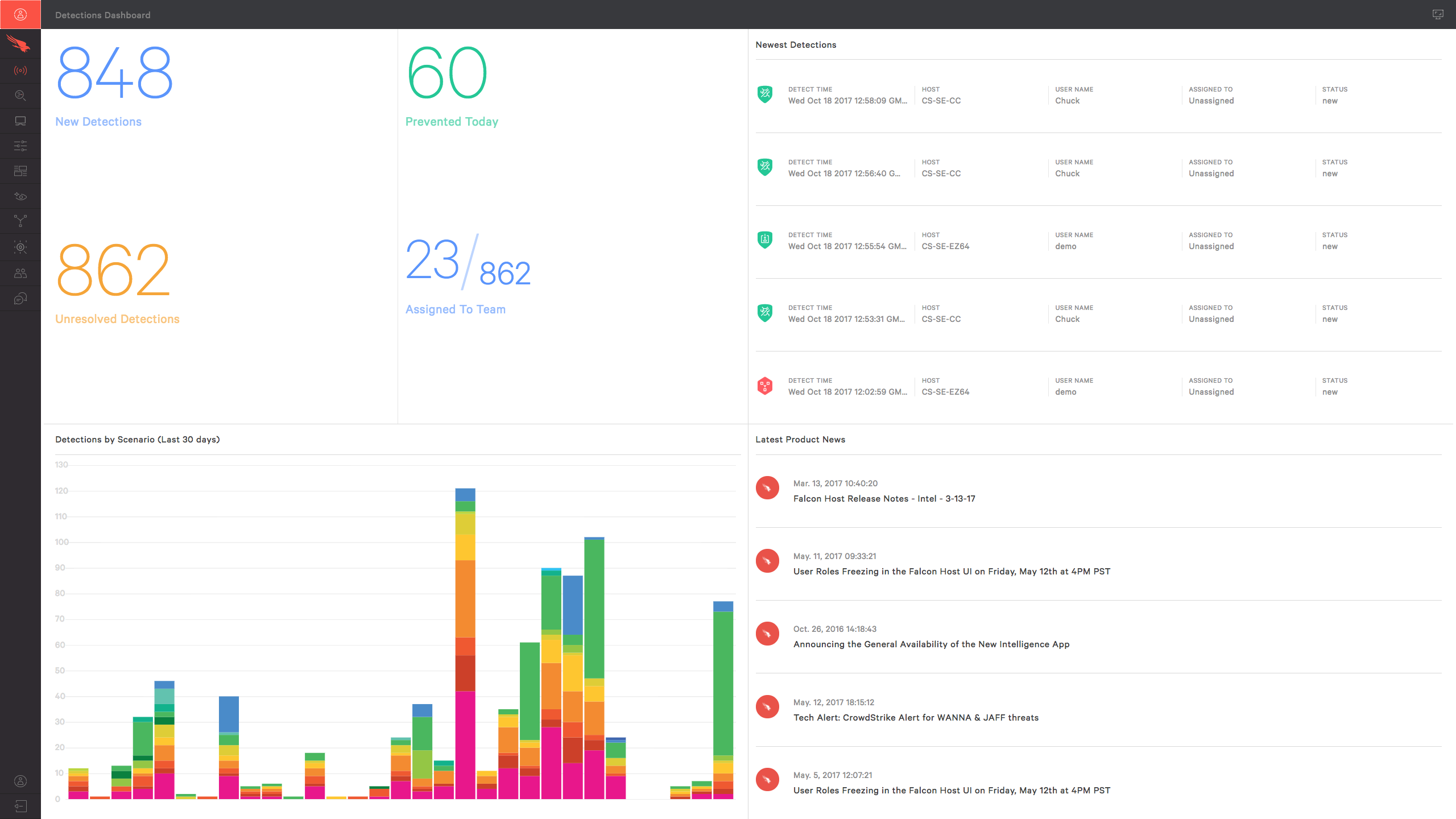Viewport: 1456px width, 819px height.
Task: Click the leftmost bar in scenario chart
Action: click(78, 784)
